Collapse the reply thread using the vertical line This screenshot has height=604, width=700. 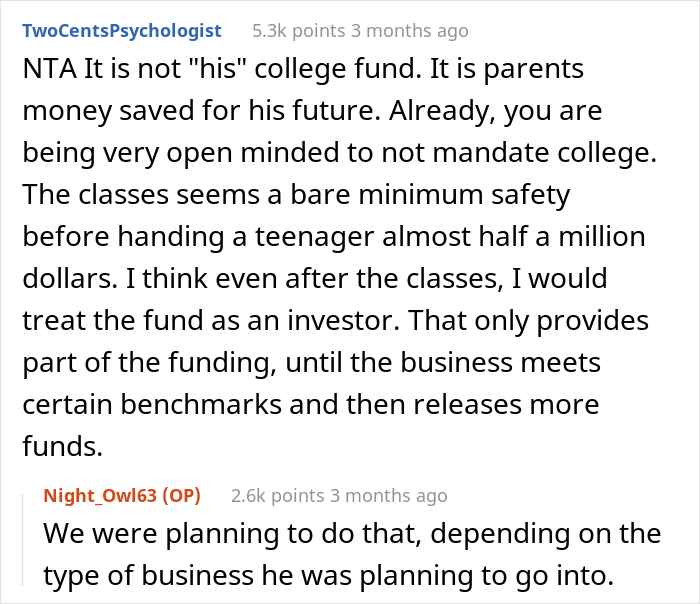point(24,540)
